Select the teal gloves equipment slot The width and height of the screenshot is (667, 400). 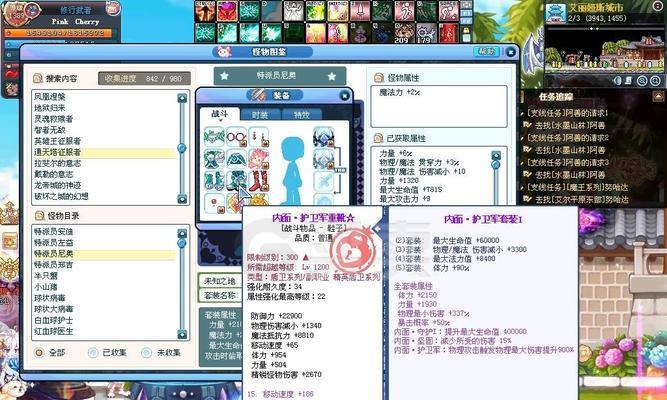tap(214, 181)
